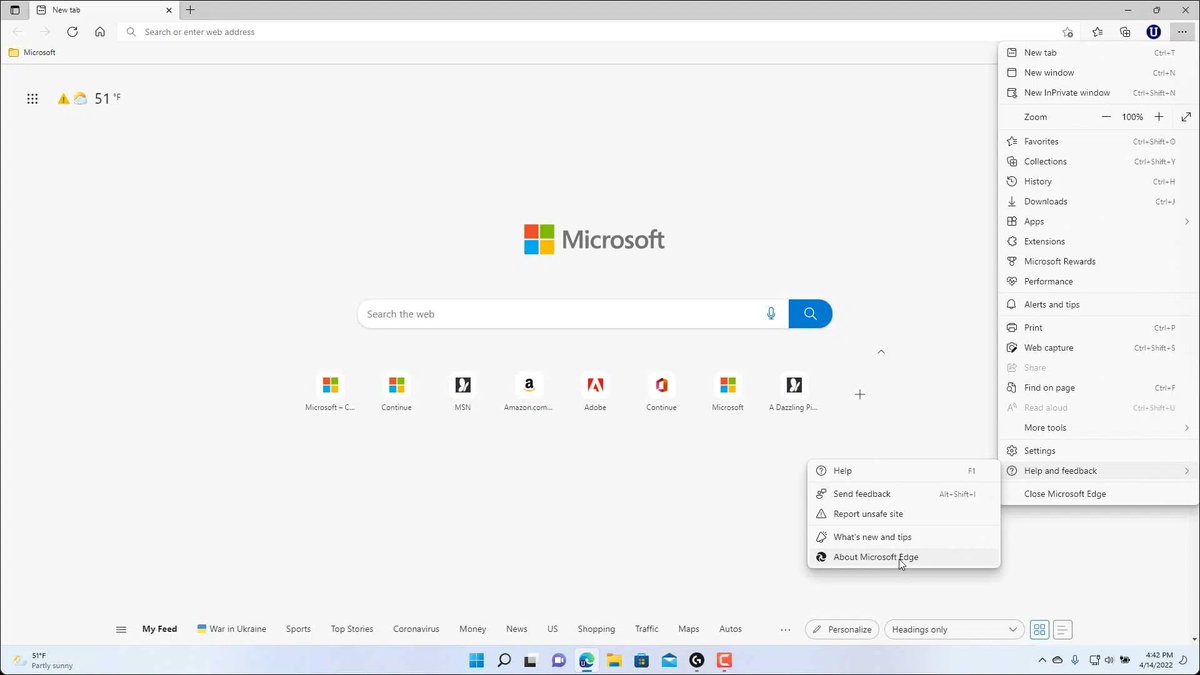Collapse the quick links chevron

click(x=881, y=352)
